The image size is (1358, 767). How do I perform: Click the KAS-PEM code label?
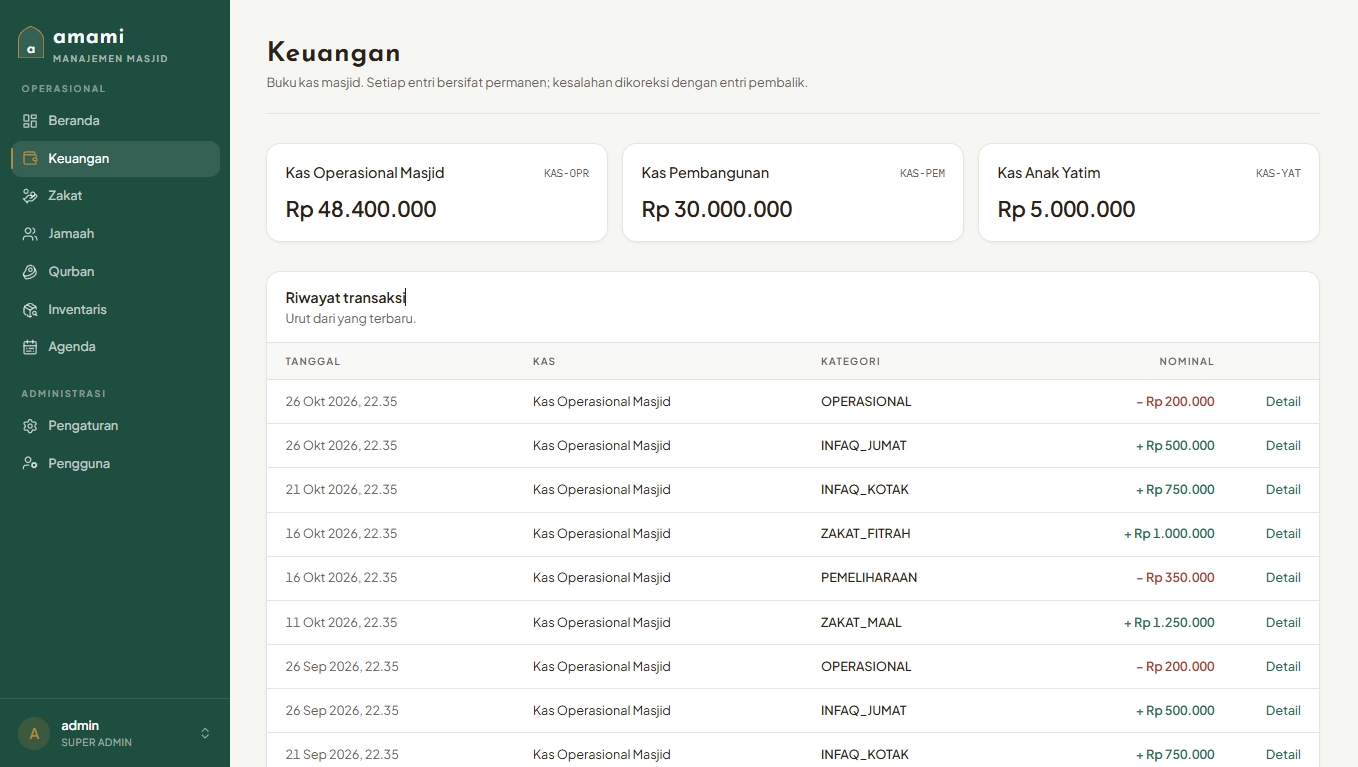[922, 174]
